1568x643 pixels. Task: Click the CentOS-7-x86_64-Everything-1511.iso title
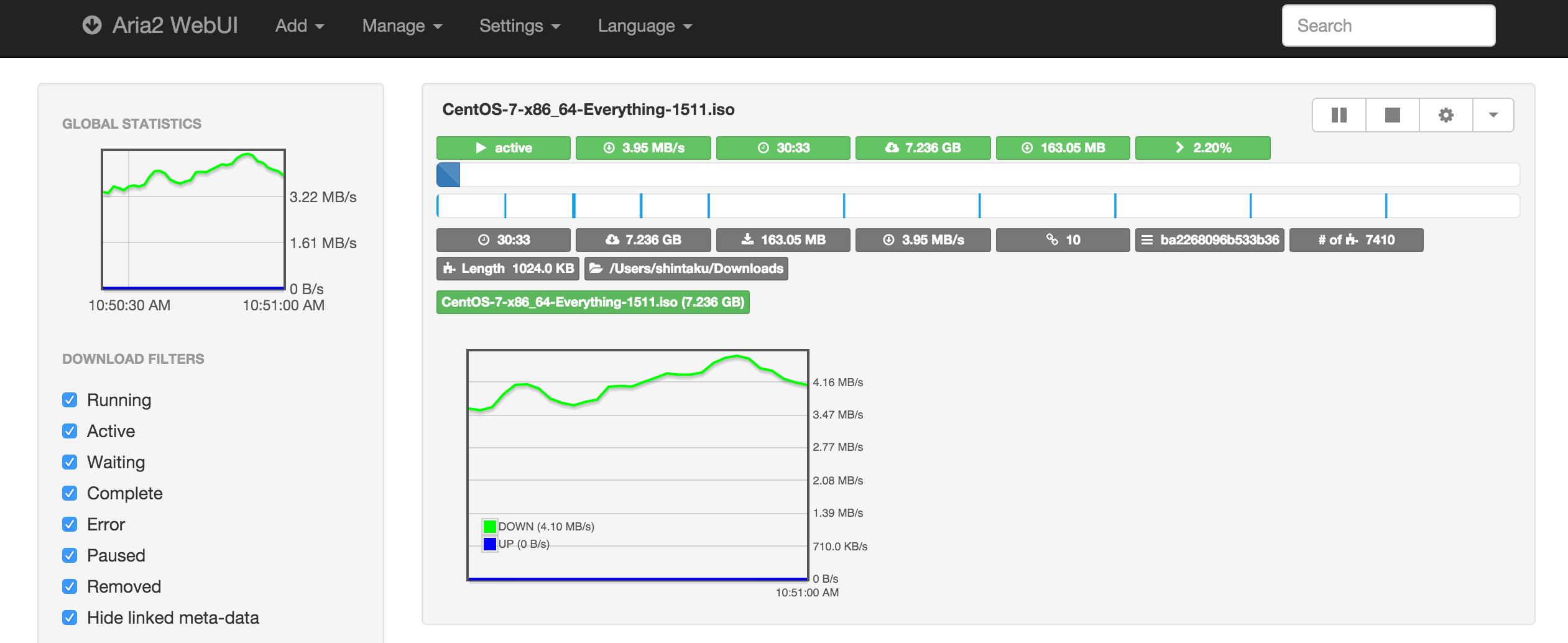tap(588, 109)
